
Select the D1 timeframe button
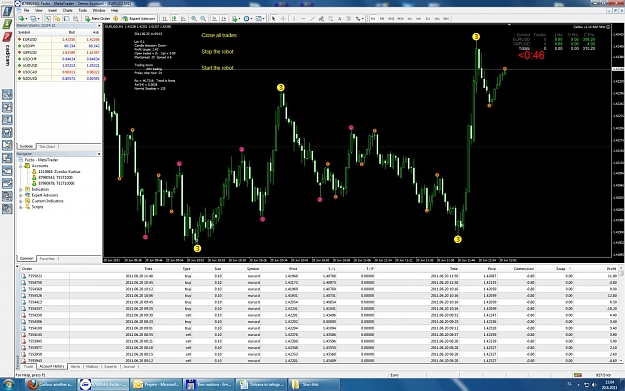coord(428,18)
